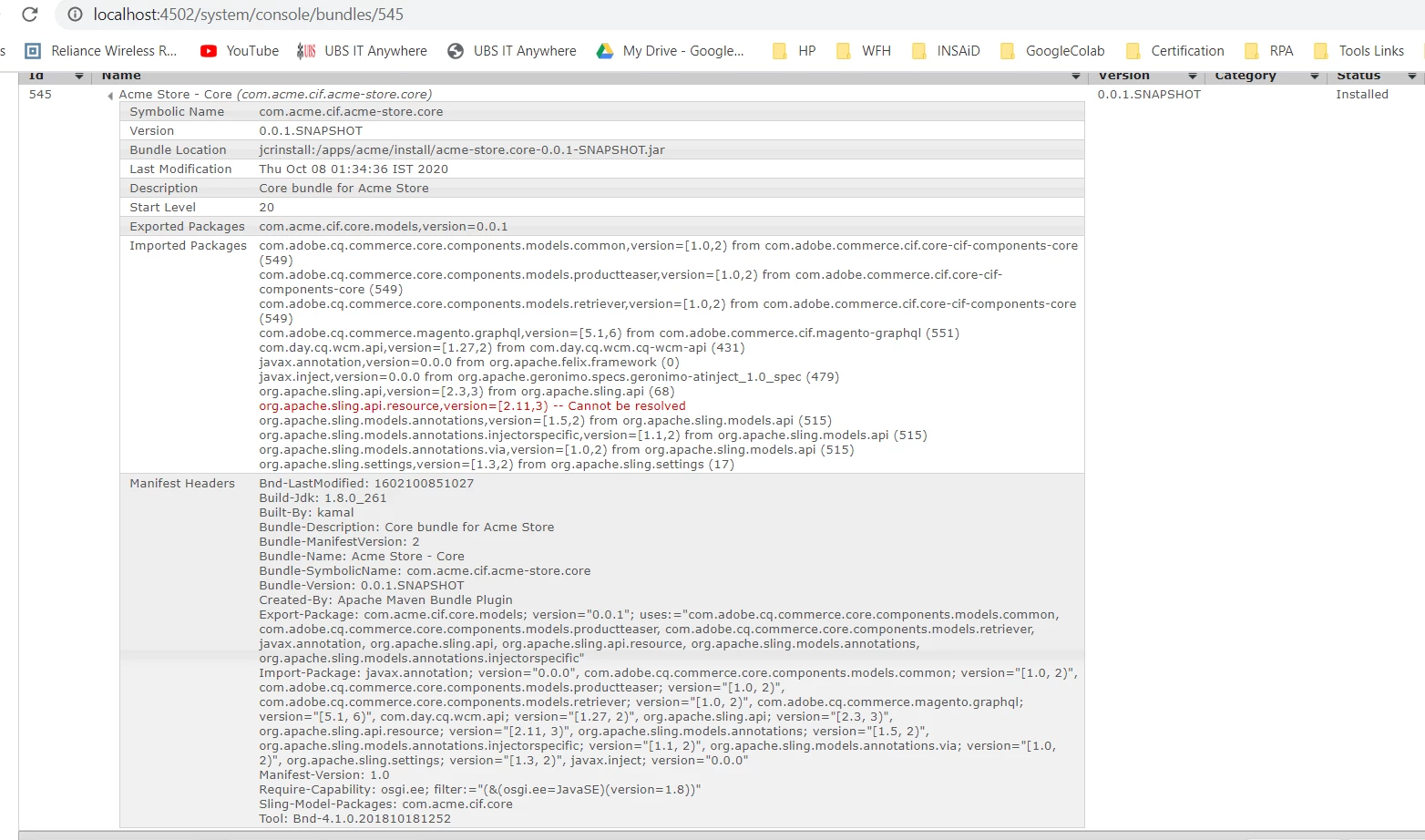Select exported package com.acme.cif.core.models
The width and height of the screenshot is (1425, 840).
384,227
